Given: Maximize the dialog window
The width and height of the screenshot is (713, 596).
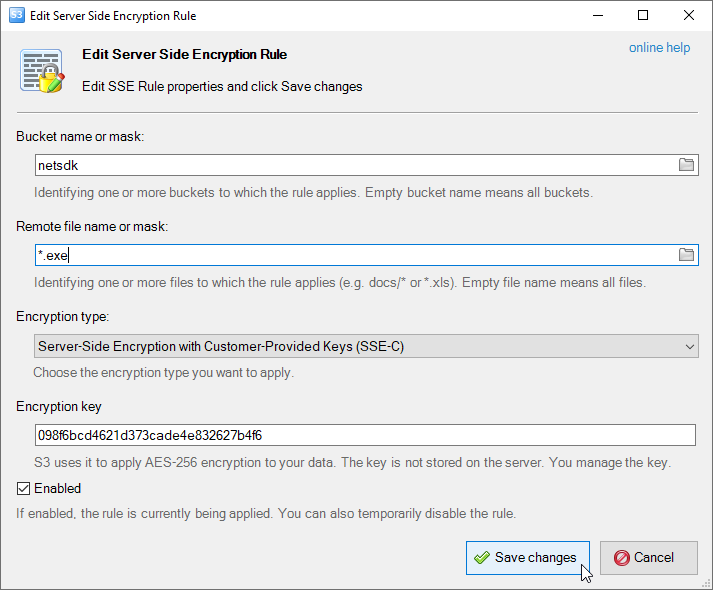Looking at the screenshot, I should tap(643, 15).
